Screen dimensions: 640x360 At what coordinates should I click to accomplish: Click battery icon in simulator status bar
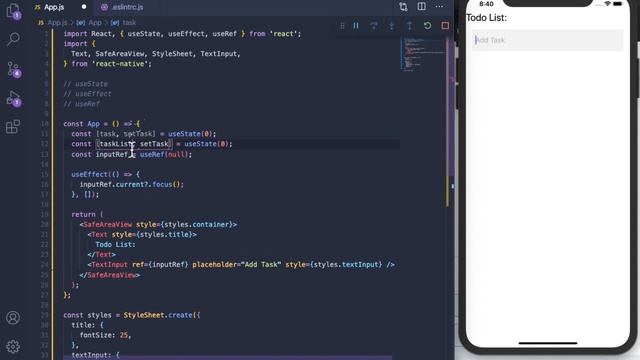618,4
